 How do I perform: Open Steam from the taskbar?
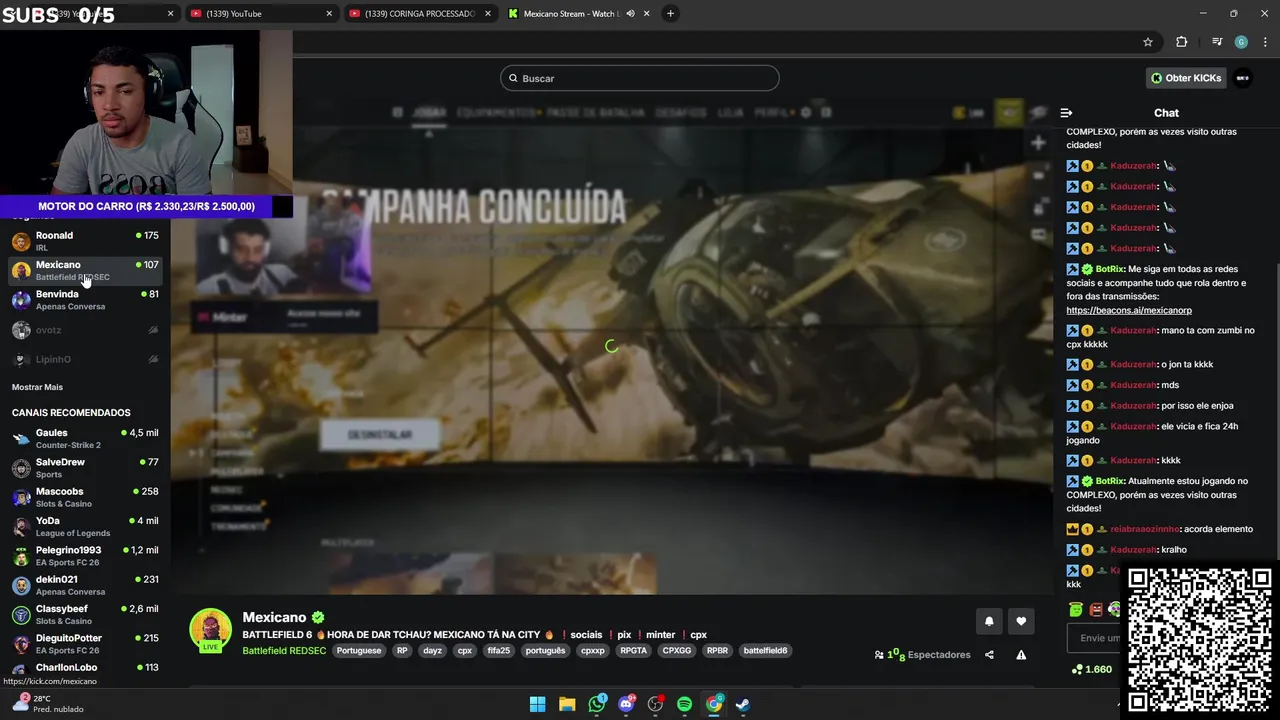pos(743,704)
